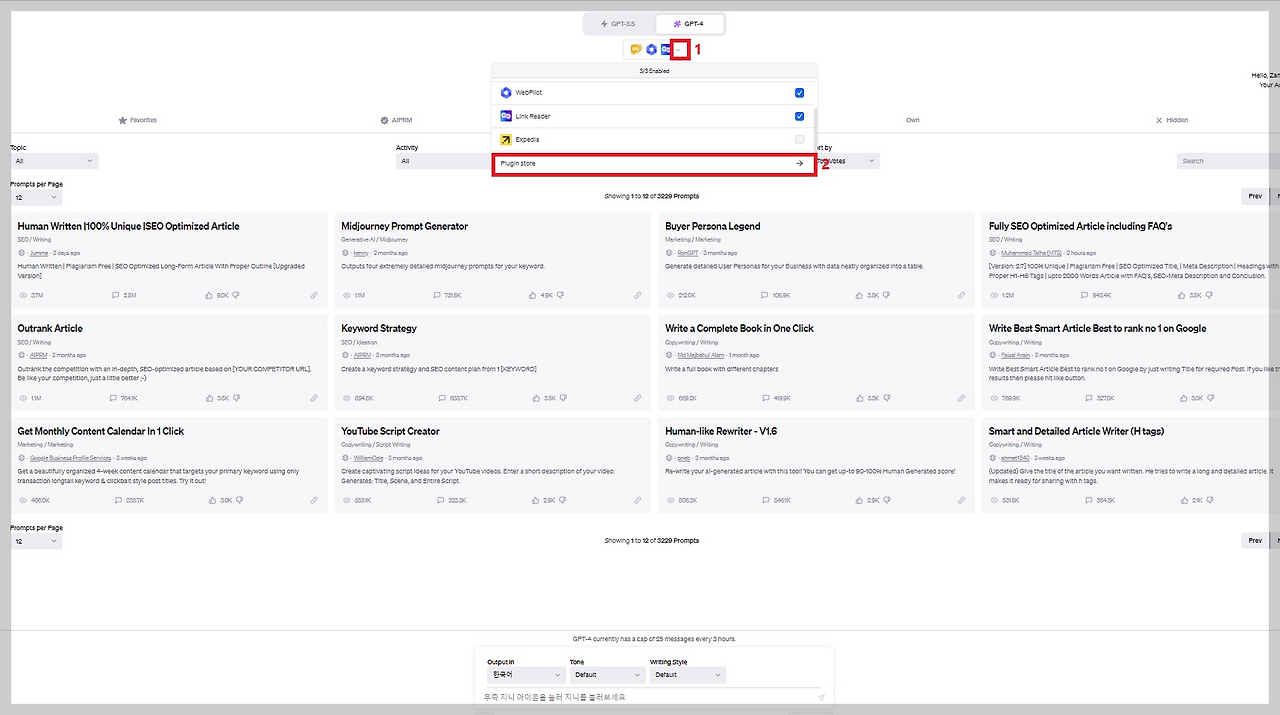Open Write a Complete Book in One Click
1280x715 pixels.
click(x=739, y=328)
